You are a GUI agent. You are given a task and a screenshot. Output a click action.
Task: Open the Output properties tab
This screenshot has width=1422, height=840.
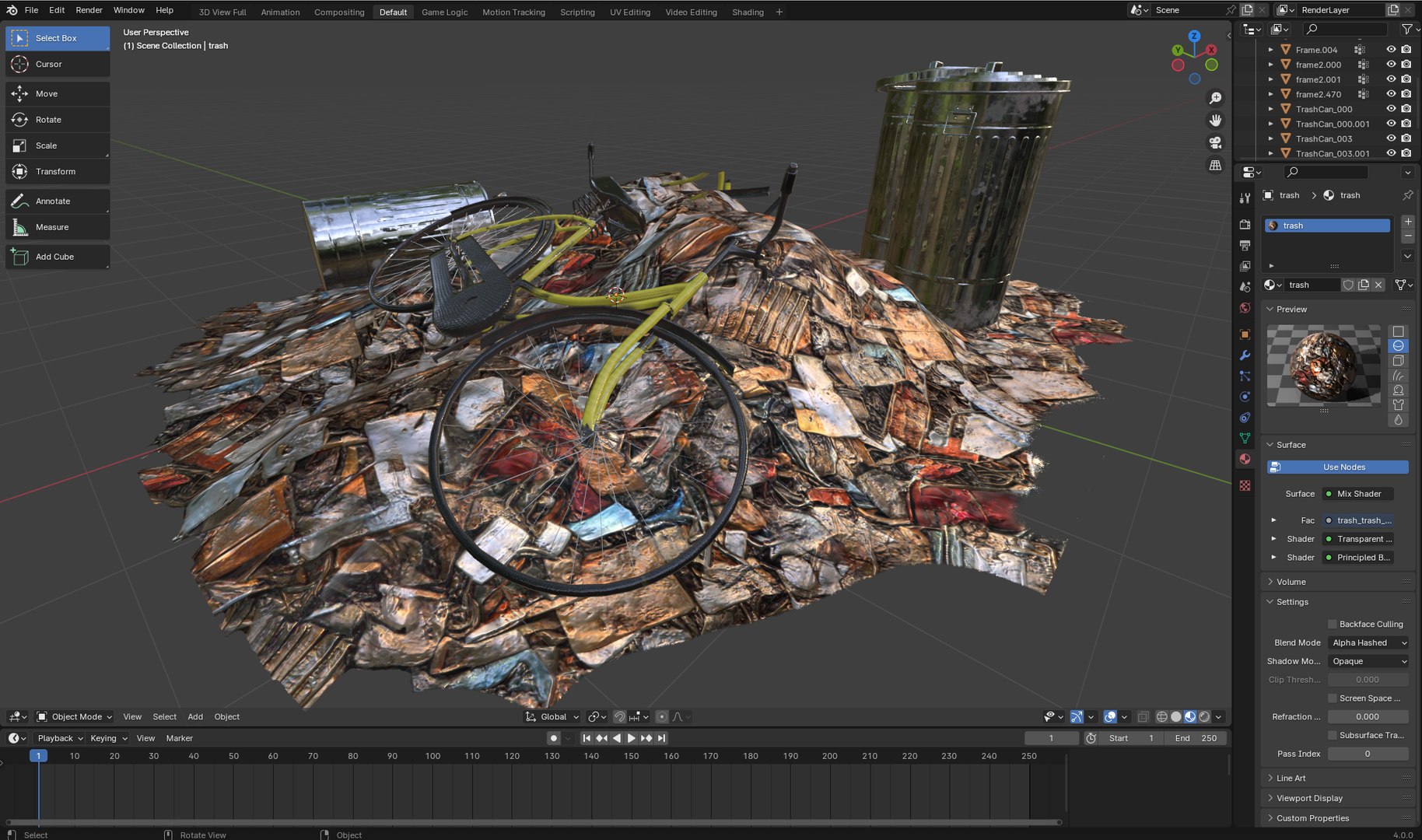pyautogui.click(x=1245, y=246)
